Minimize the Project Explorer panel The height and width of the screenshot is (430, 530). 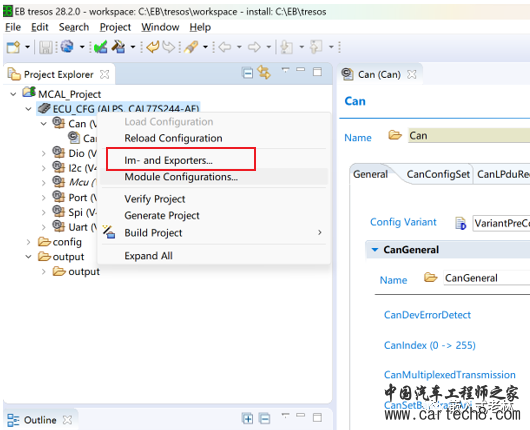(x=300, y=70)
